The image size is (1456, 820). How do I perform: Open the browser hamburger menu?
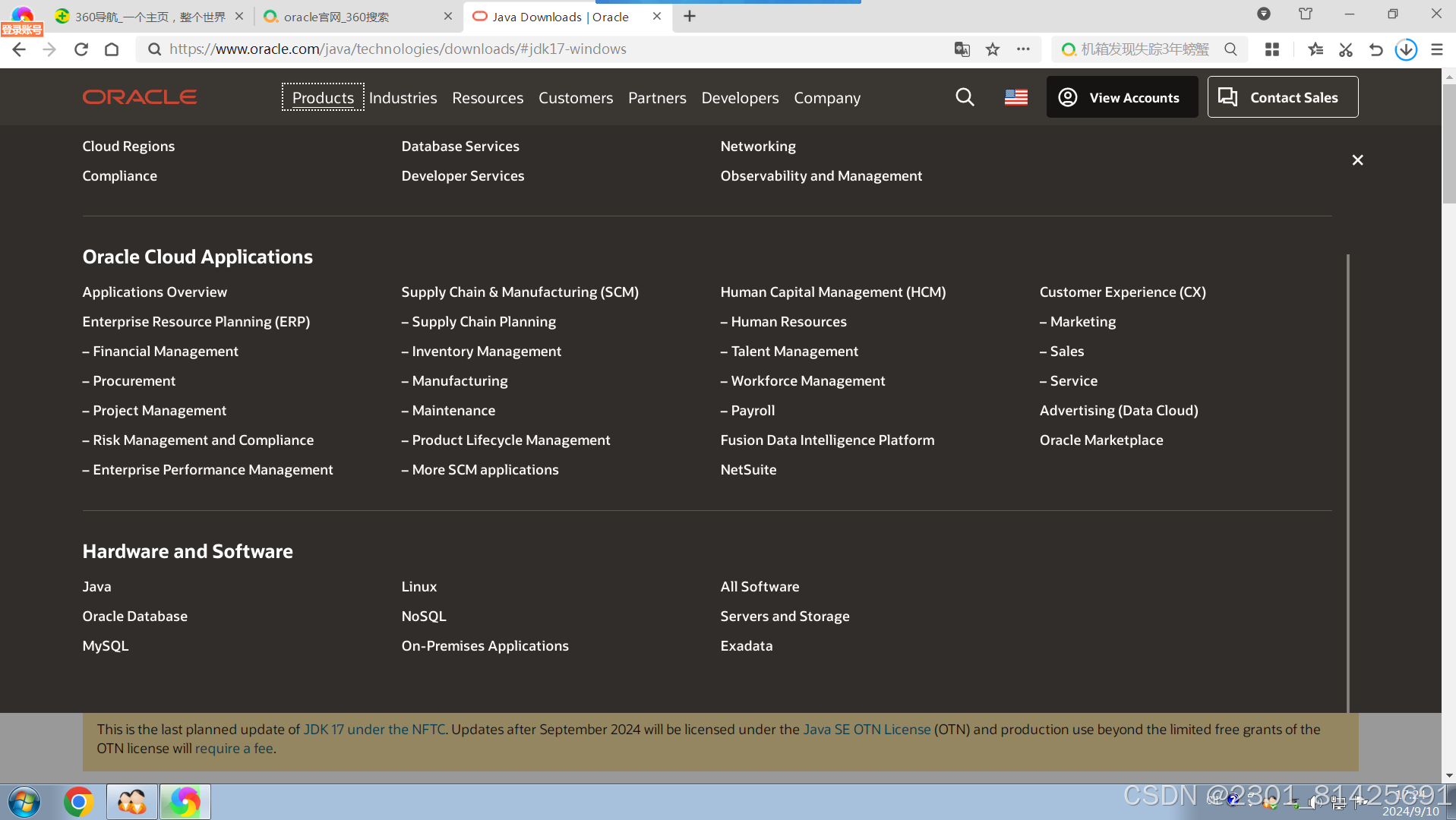click(1436, 49)
